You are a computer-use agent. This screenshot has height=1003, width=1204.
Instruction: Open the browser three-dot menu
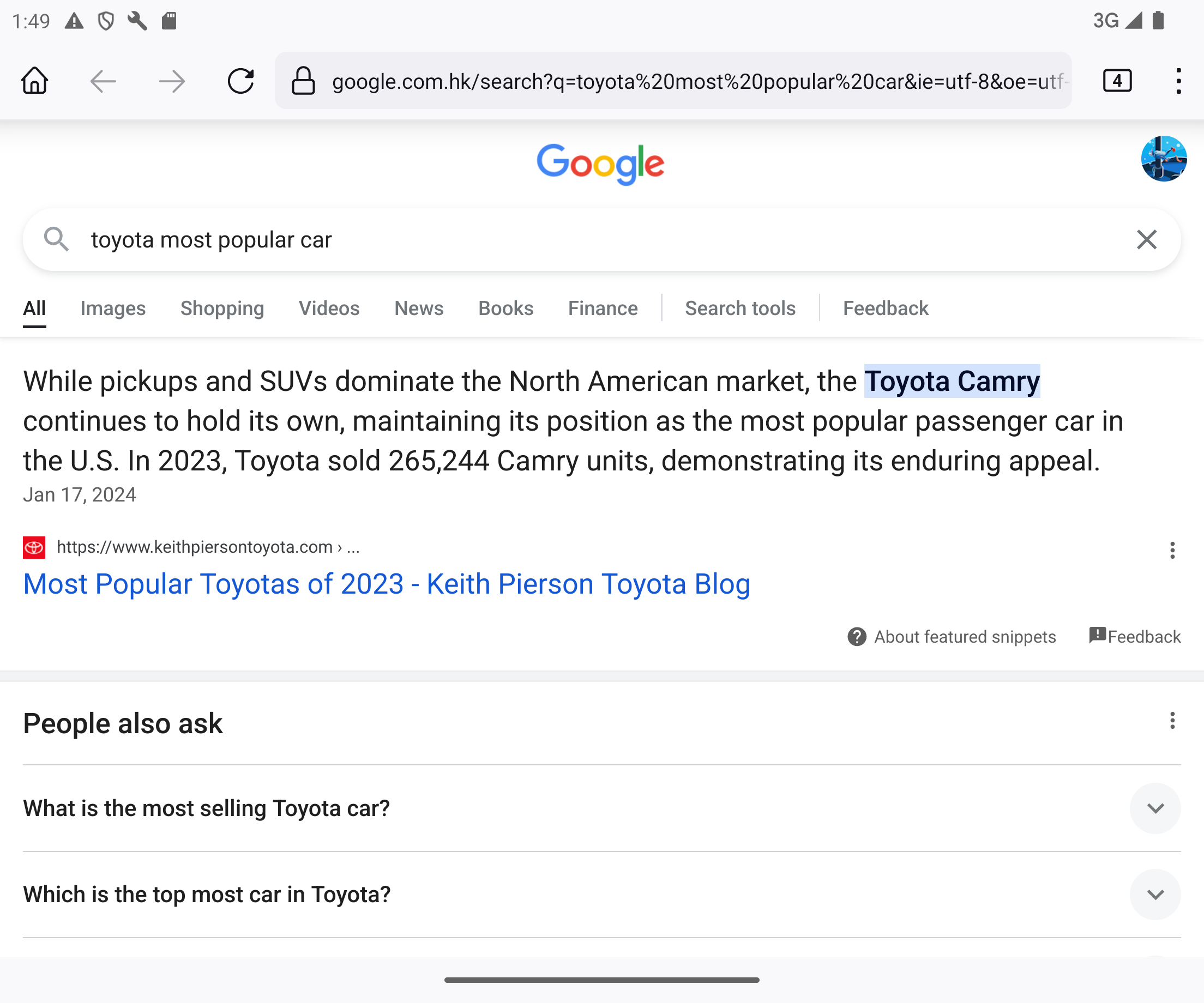click(x=1178, y=81)
